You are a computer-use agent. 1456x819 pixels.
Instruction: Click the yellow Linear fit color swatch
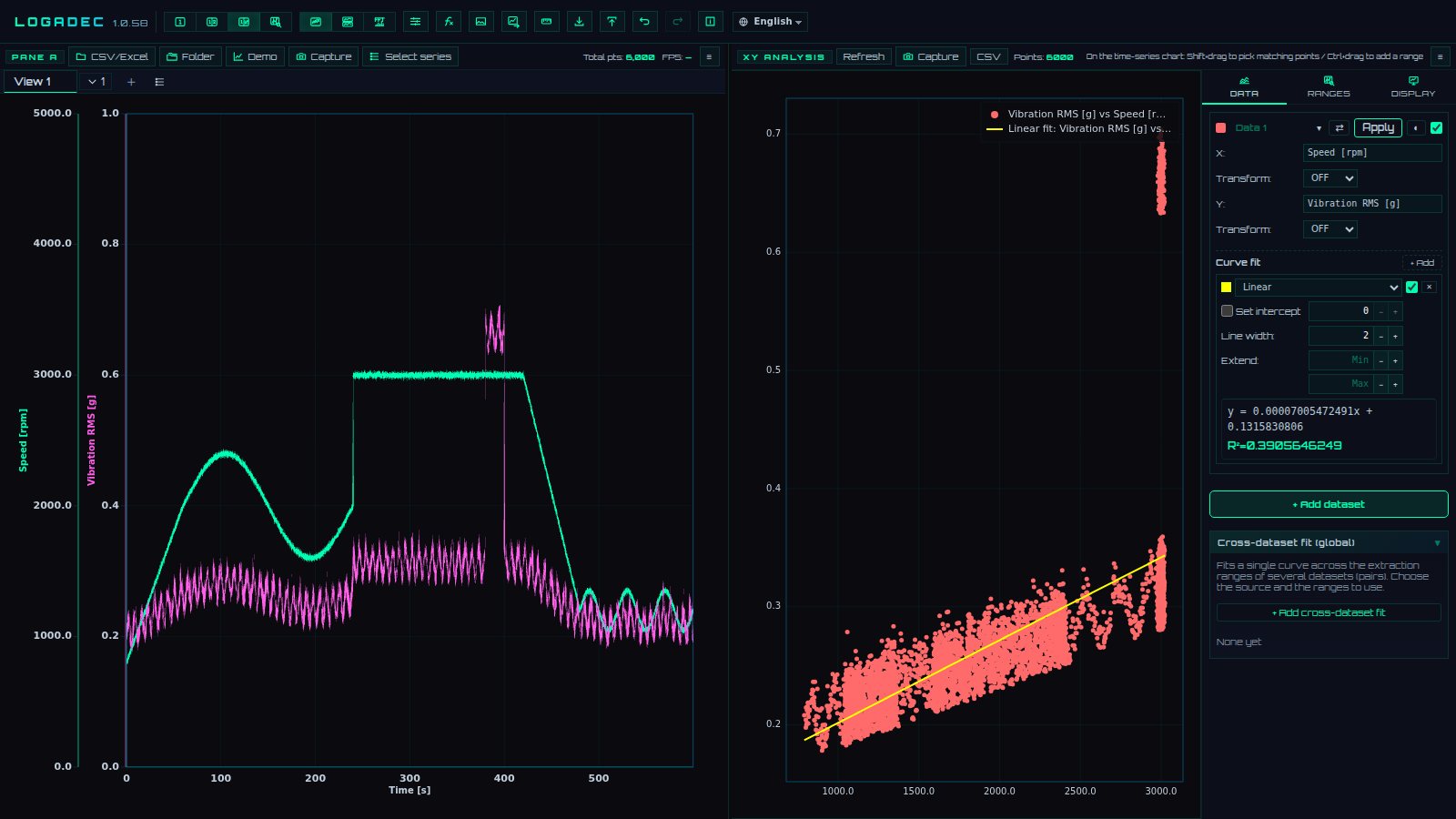(1226, 287)
